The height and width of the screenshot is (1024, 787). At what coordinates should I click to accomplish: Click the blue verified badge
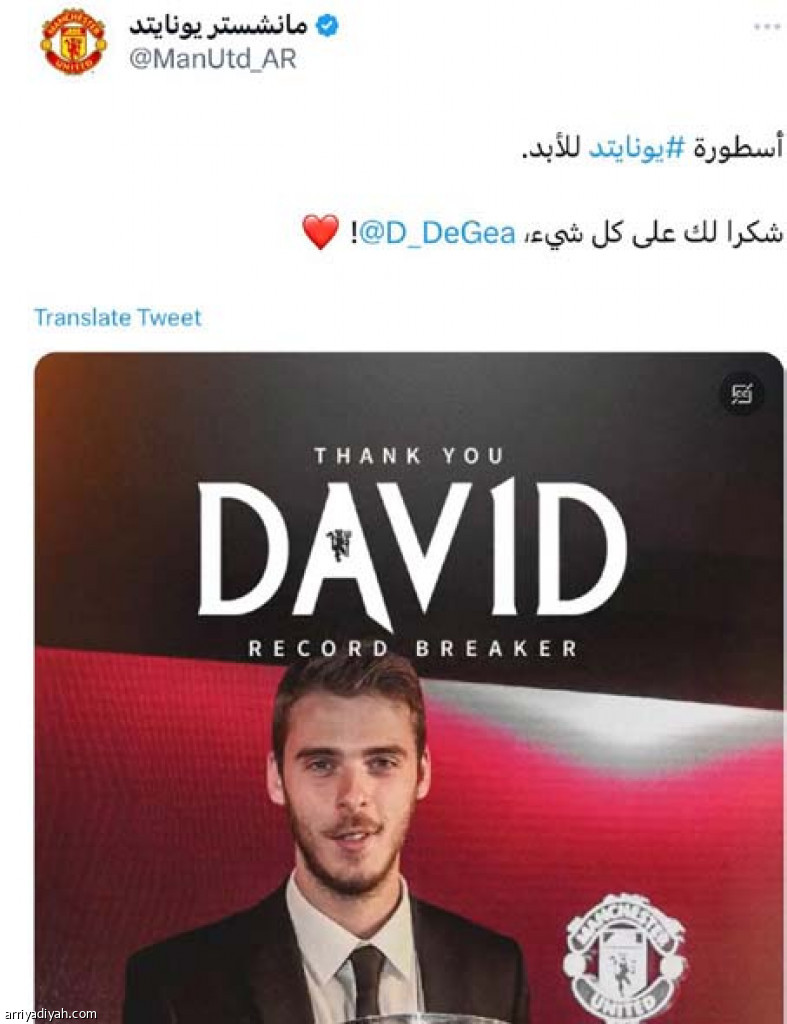pyautogui.click(x=327, y=25)
